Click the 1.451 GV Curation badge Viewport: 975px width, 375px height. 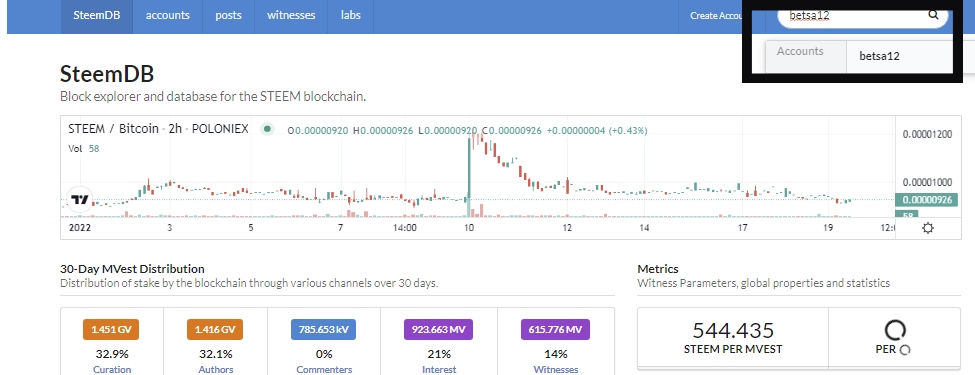(111, 329)
